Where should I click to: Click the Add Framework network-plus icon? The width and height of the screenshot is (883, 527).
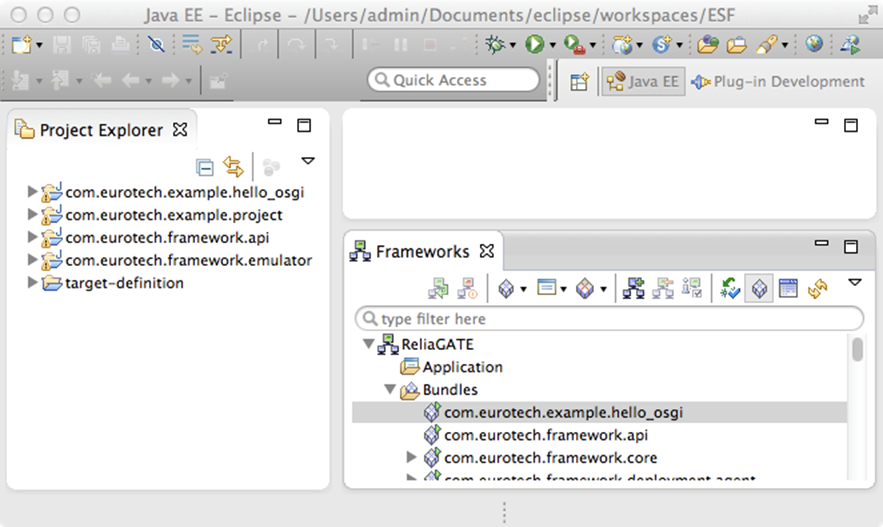(x=634, y=288)
